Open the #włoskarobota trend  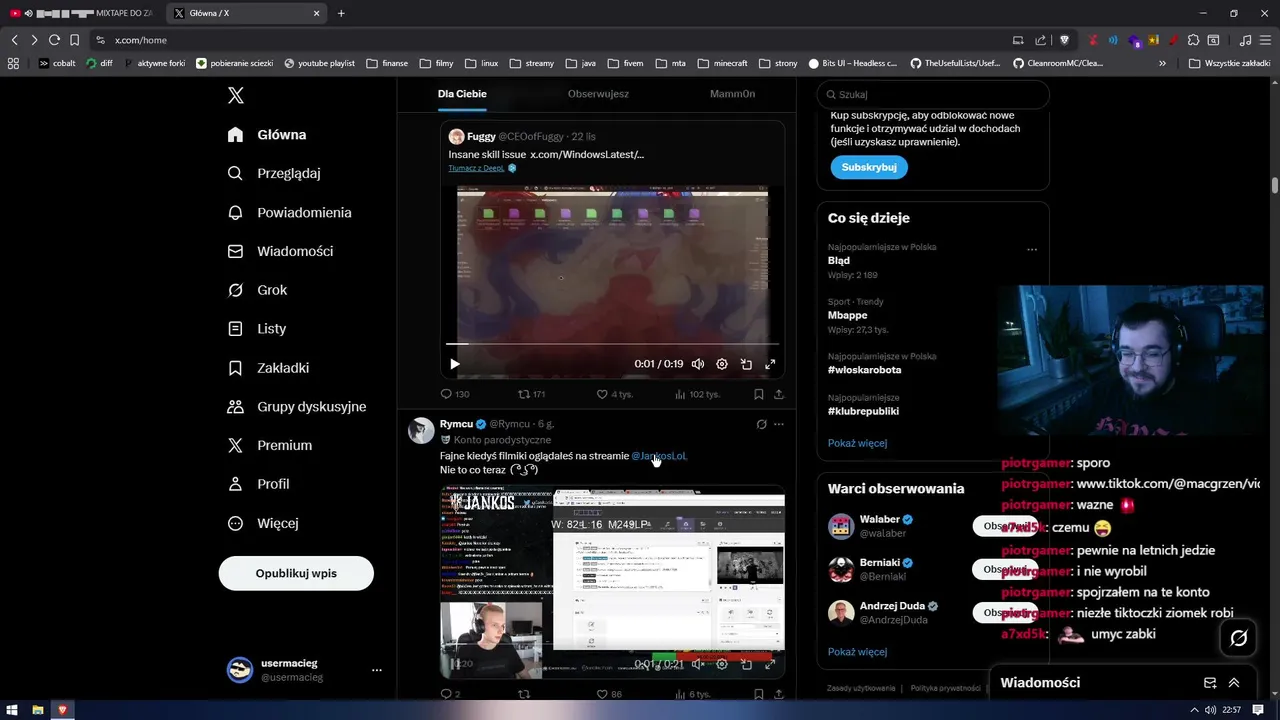tap(864, 369)
